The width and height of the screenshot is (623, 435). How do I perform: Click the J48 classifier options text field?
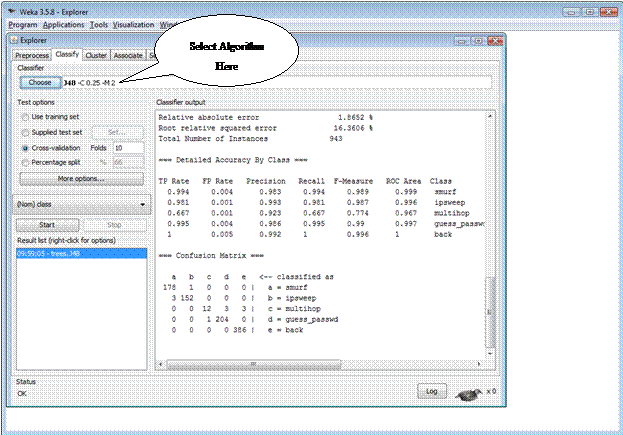point(277,83)
